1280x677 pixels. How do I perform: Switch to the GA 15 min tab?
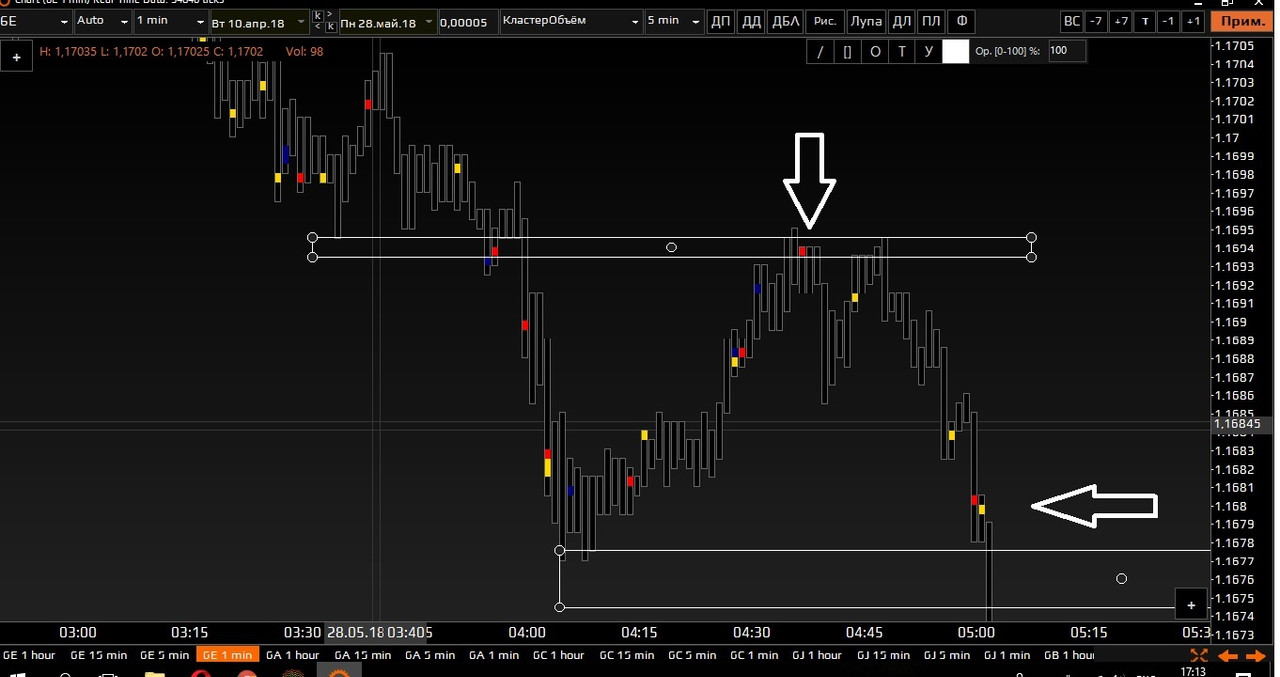[x=362, y=655]
